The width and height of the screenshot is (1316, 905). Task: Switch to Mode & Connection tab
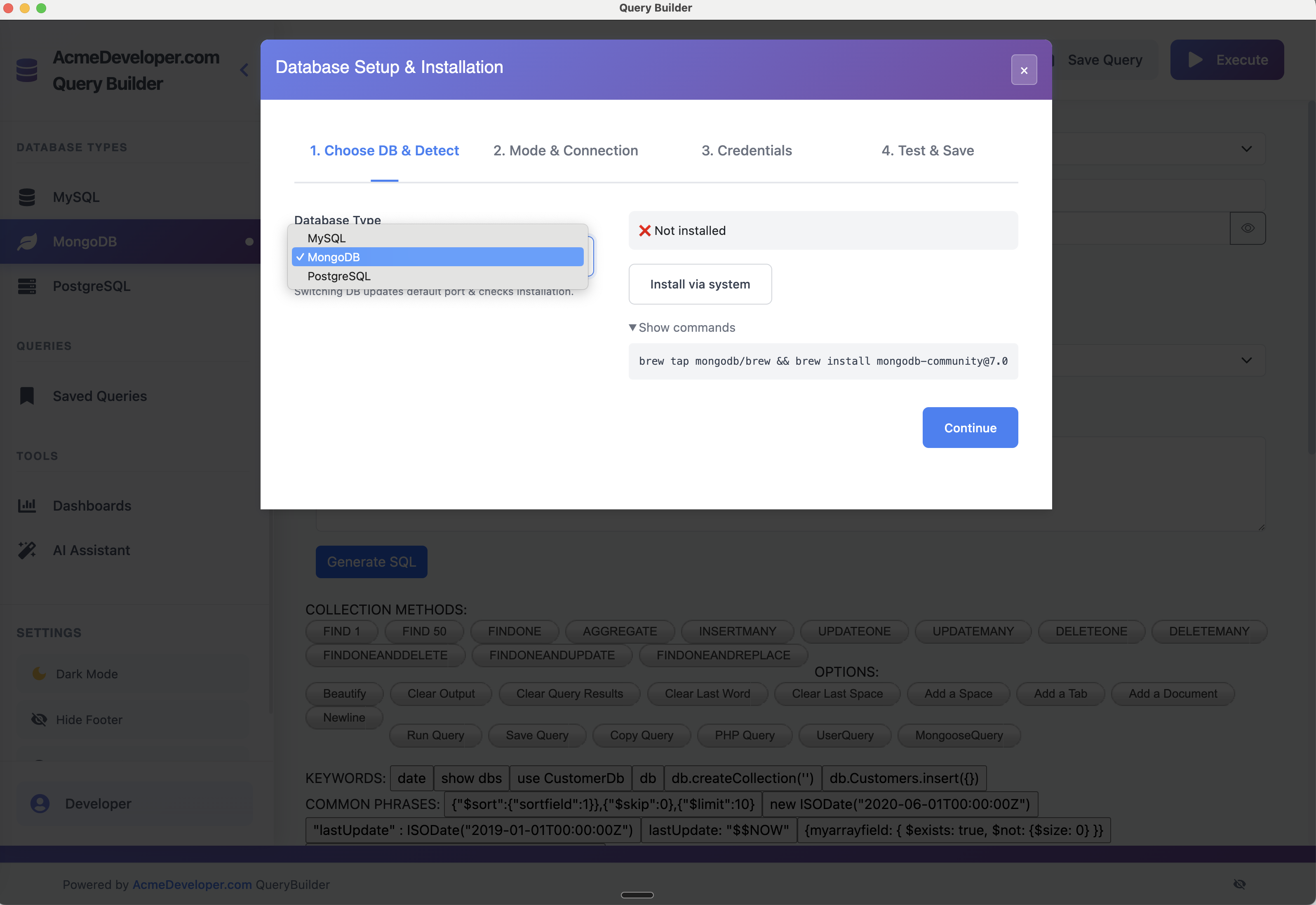coord(566,150)
